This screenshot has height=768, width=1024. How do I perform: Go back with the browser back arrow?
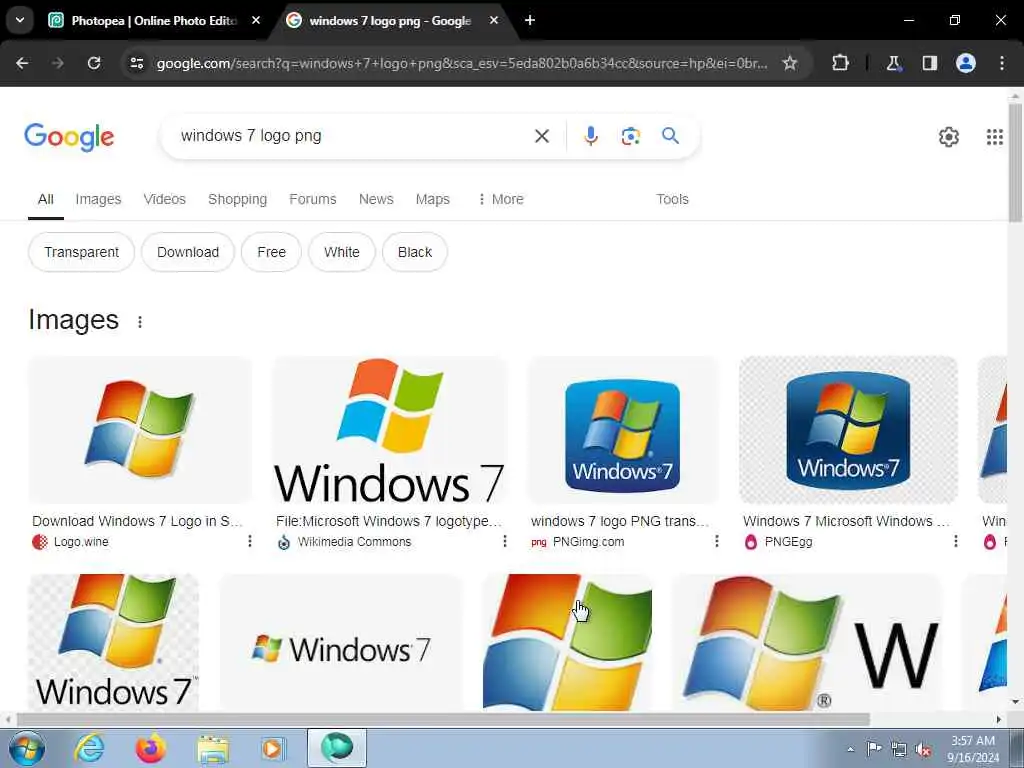tap(22, 63)
